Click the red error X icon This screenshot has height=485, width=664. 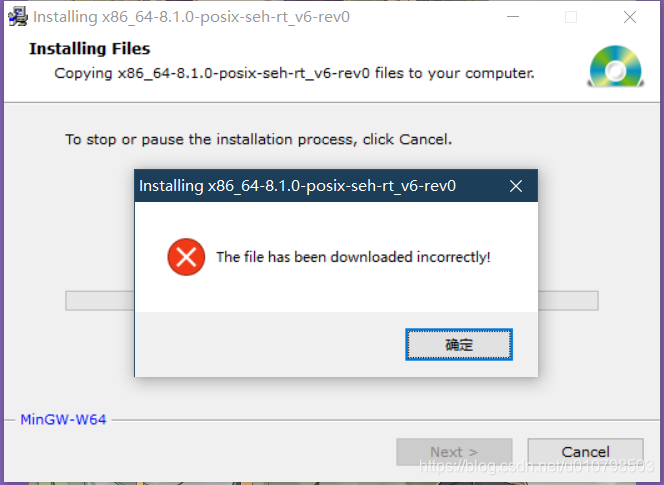point(186,257)
